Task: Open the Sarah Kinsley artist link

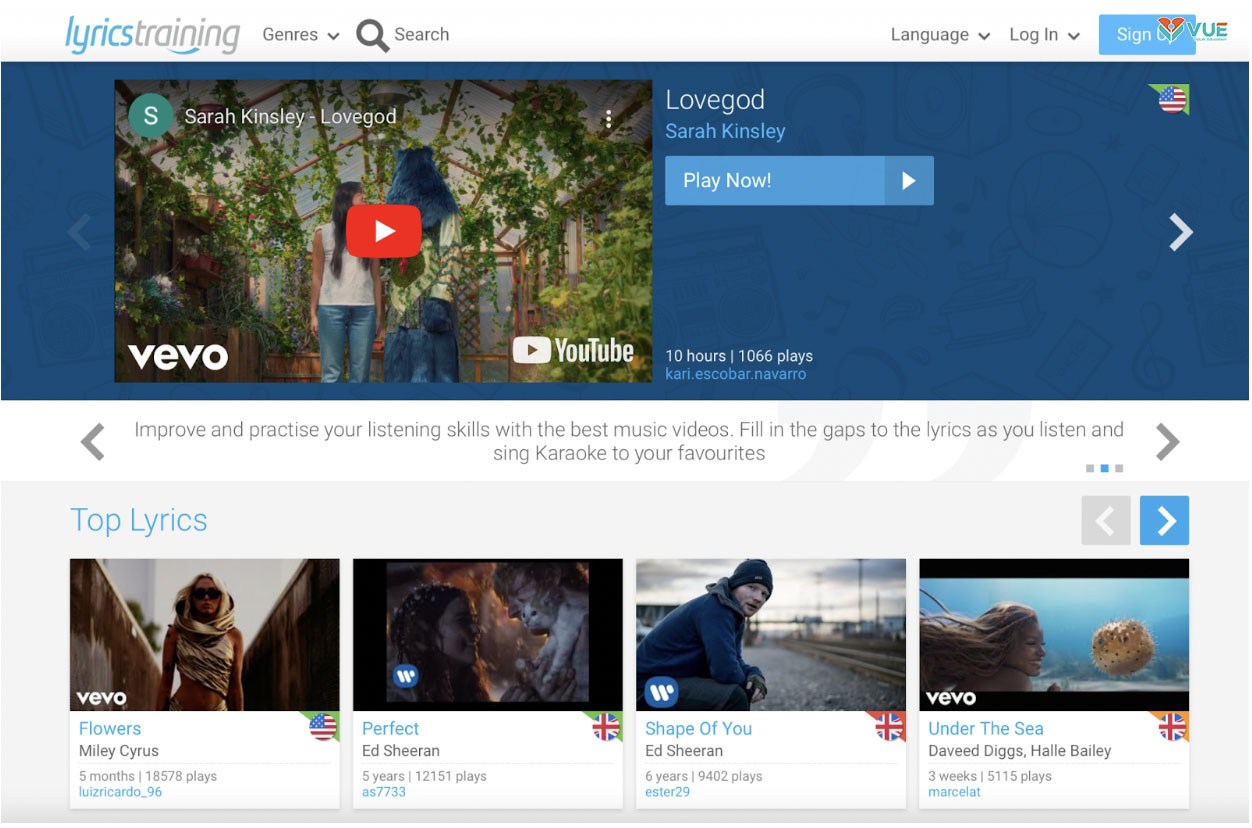Action: 725,131
